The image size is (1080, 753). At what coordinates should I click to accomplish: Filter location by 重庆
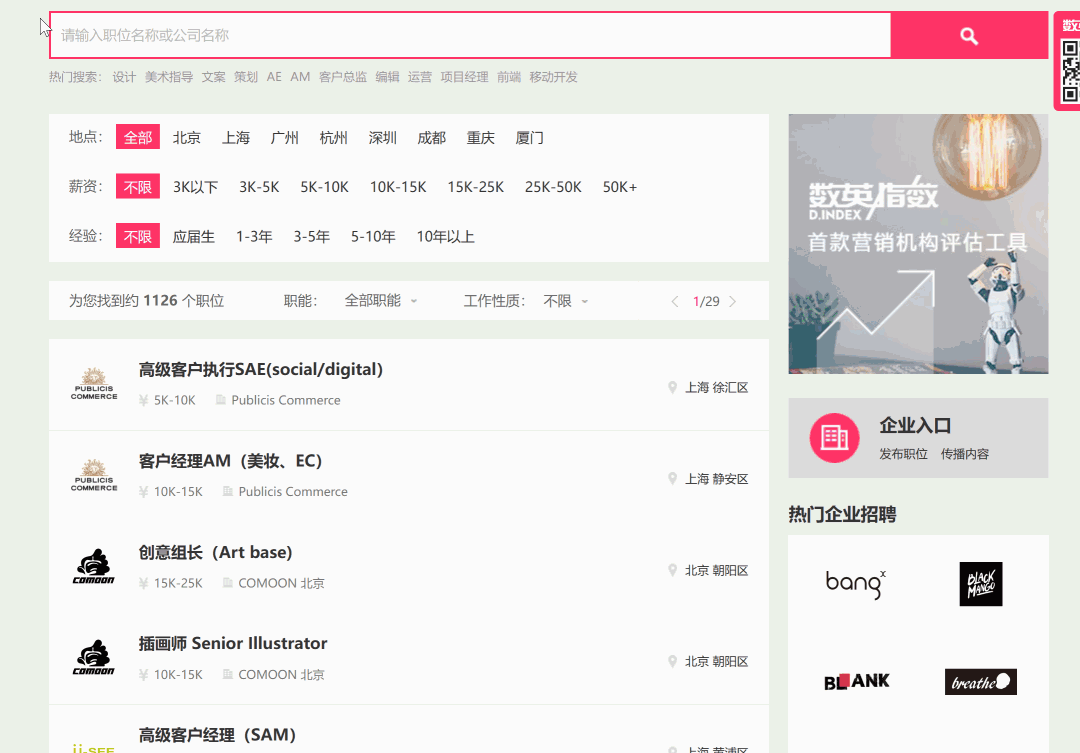coord(480,138)
